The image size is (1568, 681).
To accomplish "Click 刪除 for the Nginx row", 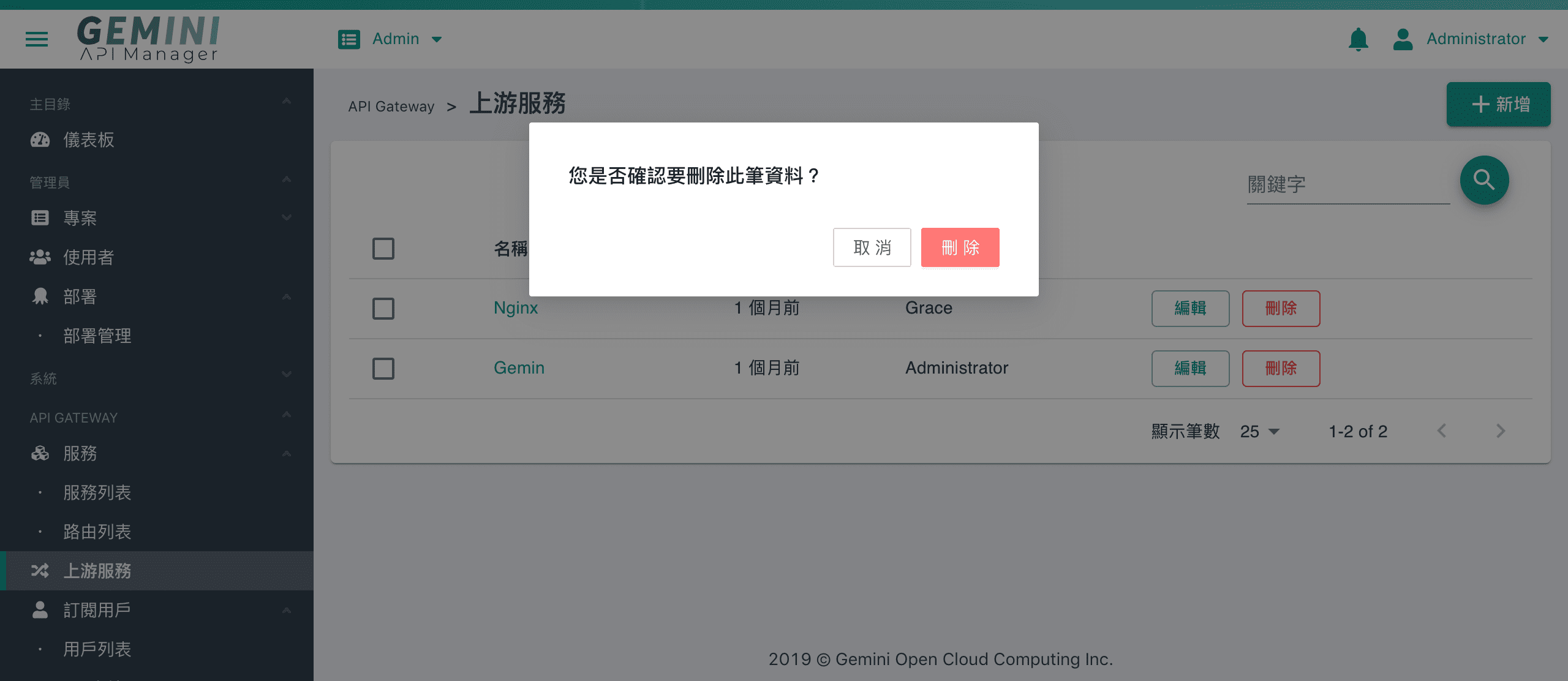I will [x=1281, y=308].
